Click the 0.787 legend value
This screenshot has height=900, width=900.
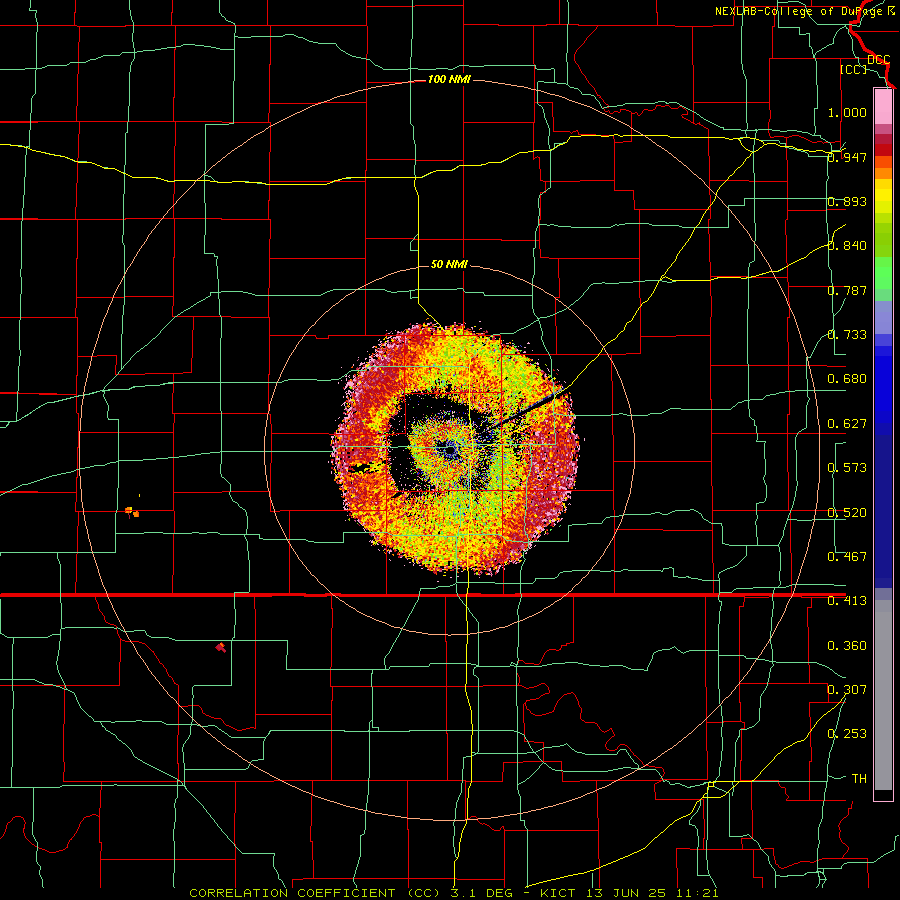point(847,290)
